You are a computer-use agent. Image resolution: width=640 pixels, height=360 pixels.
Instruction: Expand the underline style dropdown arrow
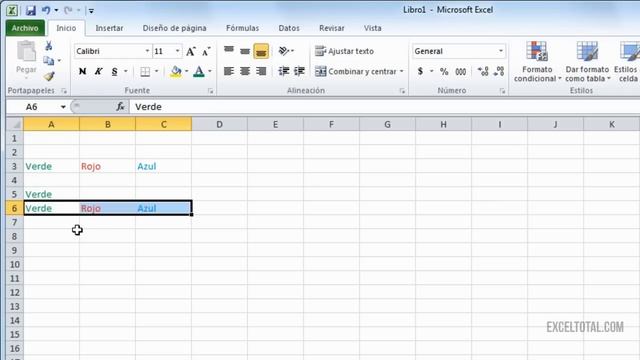tap(125, 71)
